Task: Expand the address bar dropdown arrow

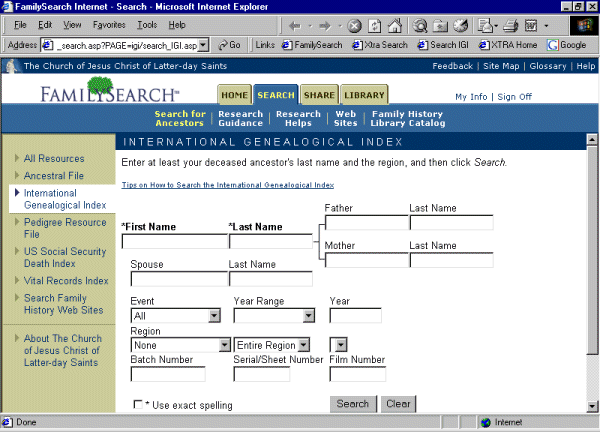Action: [x=204, y=45]
